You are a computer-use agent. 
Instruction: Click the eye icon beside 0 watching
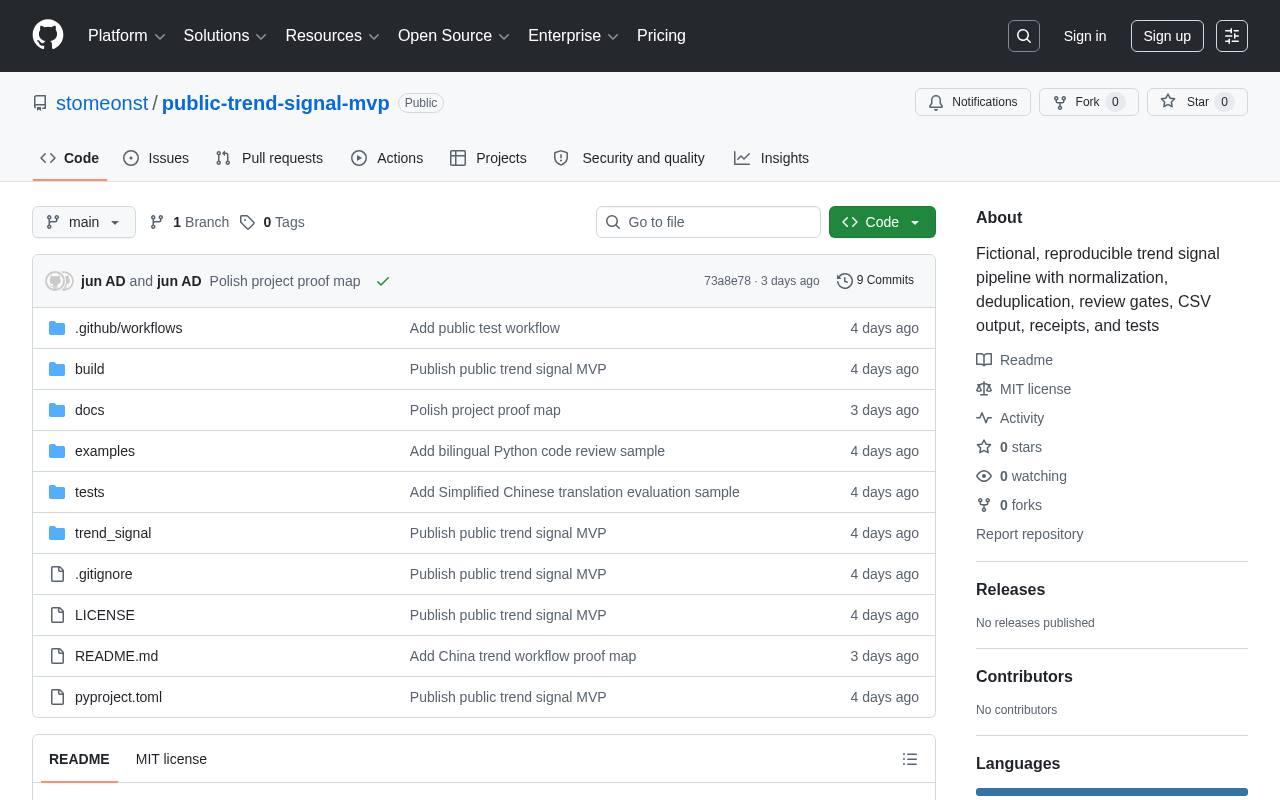pyautogui.click(x=984, y=476)
